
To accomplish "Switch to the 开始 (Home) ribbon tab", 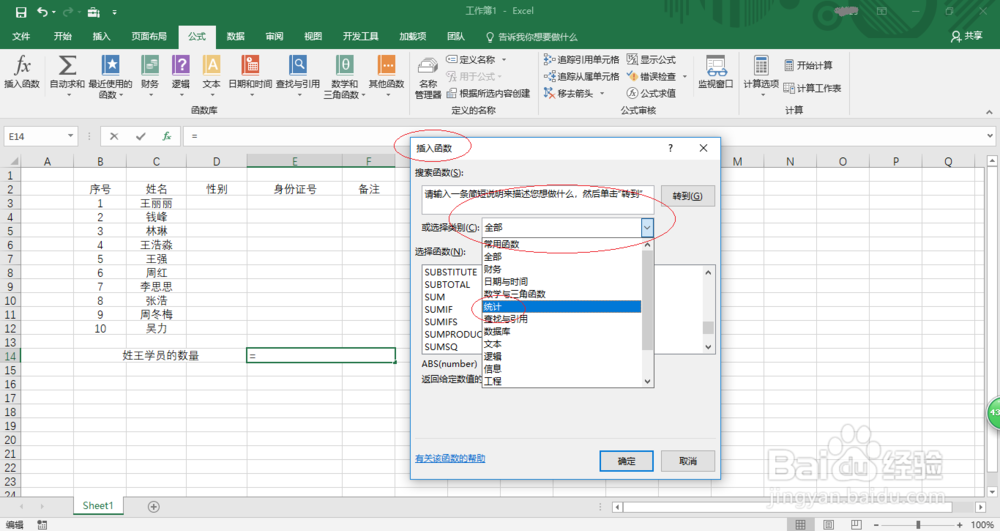I will (62, 36).
